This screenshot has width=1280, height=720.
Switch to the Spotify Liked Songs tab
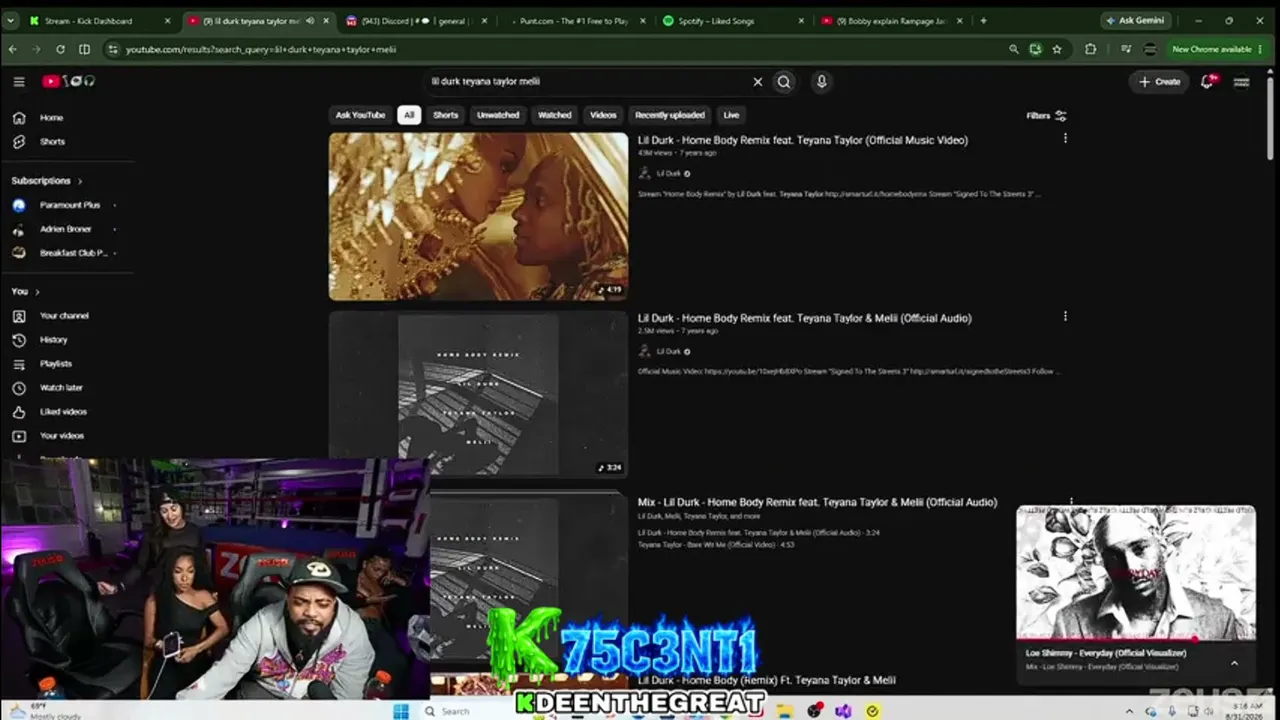[733, 20]
